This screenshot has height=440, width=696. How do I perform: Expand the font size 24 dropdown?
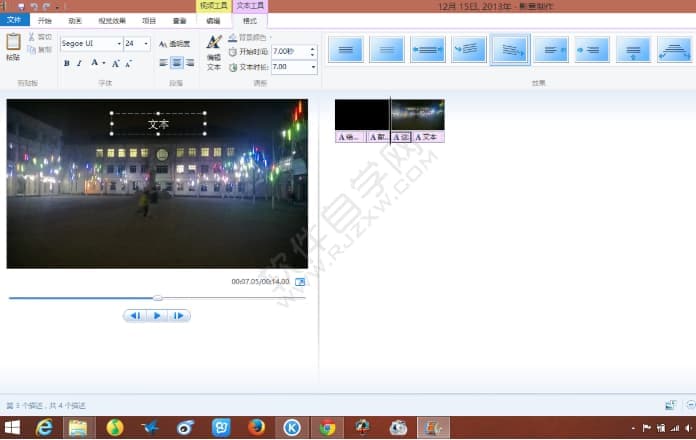[146, 44]
